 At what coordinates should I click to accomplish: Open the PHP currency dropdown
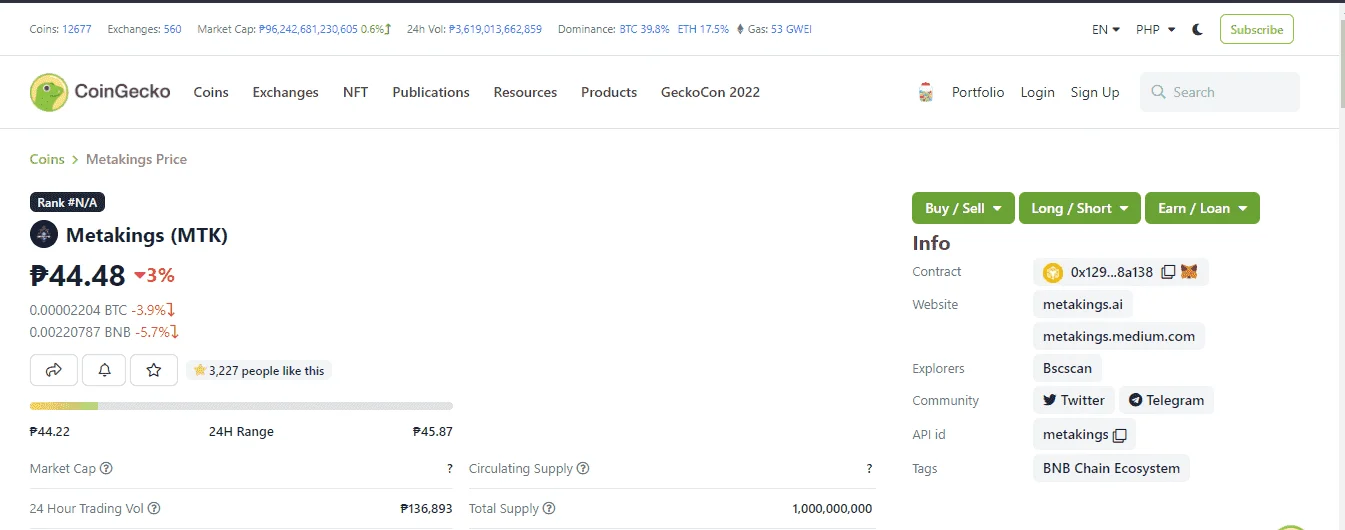click(x=1156, y=30)
